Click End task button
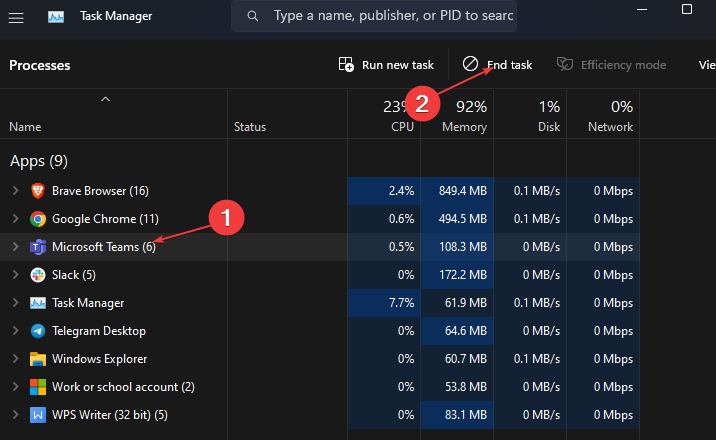716x440 pixels. (x=497, y=65)
